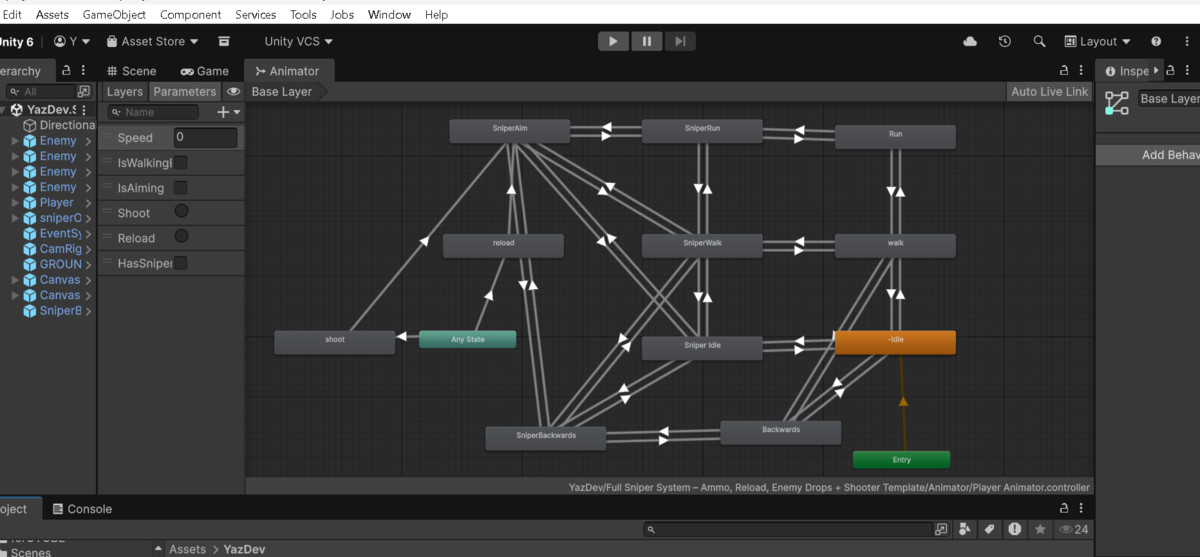Image resolution: width=1200 pixels, height=557 pixels.
Task: Fire the Shoot trigger radio button
Action: click(x=181, y=211)
